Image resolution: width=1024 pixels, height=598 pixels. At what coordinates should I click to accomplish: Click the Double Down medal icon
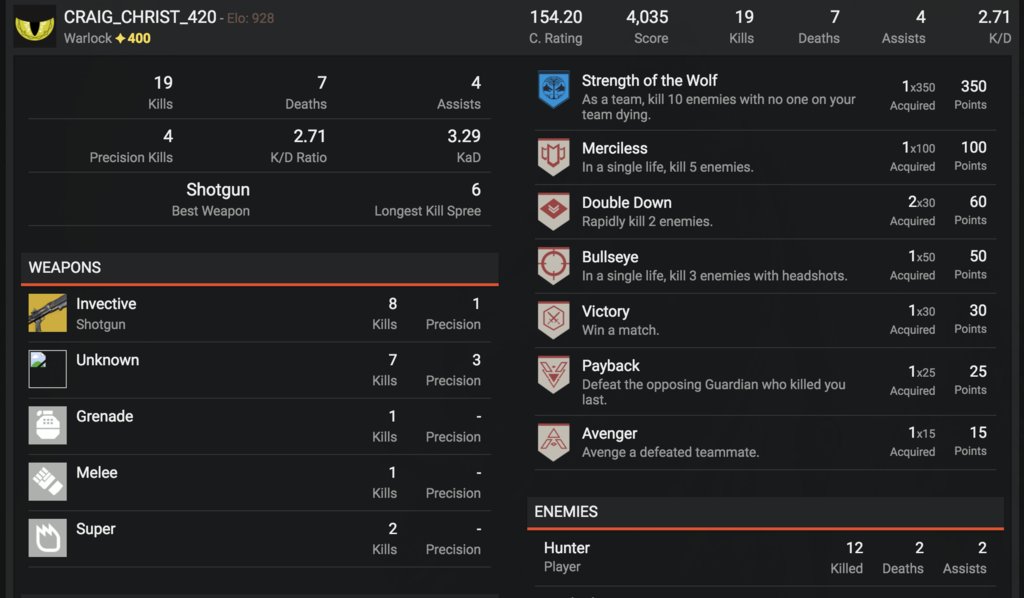point(554,211)
